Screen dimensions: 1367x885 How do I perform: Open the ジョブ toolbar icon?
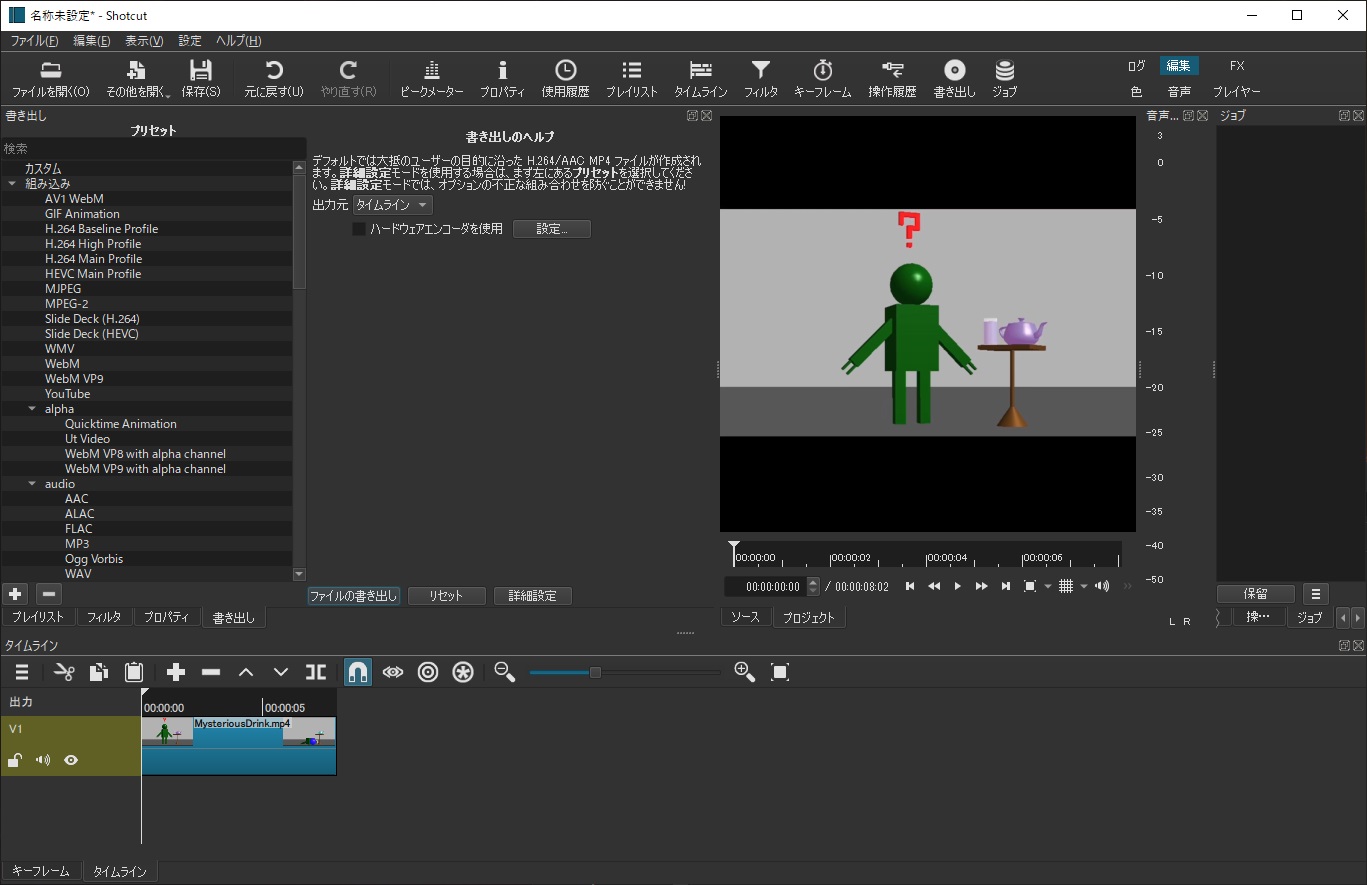coord(1004,79)
